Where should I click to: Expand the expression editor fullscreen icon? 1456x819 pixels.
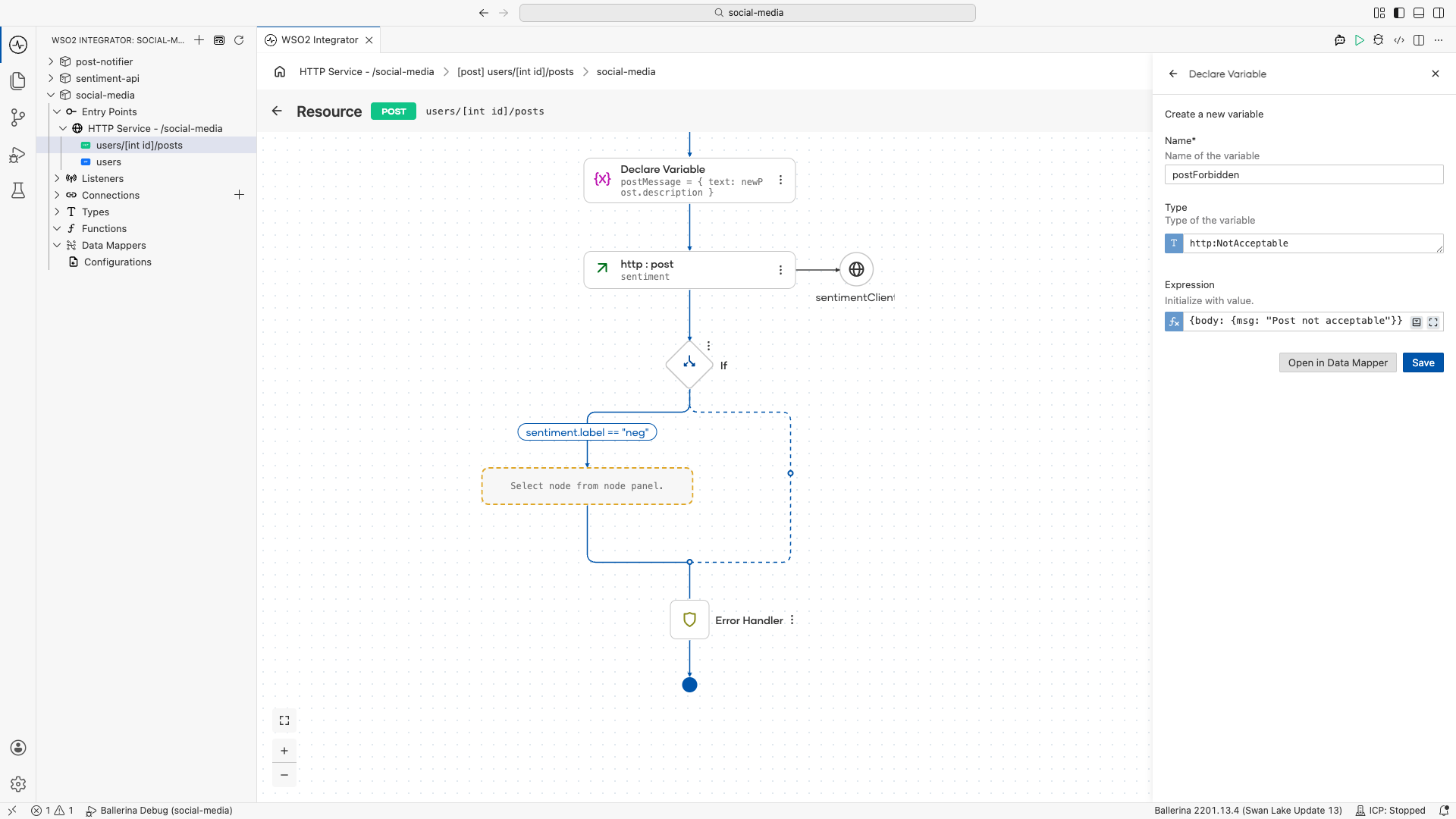pos(1433,322)
